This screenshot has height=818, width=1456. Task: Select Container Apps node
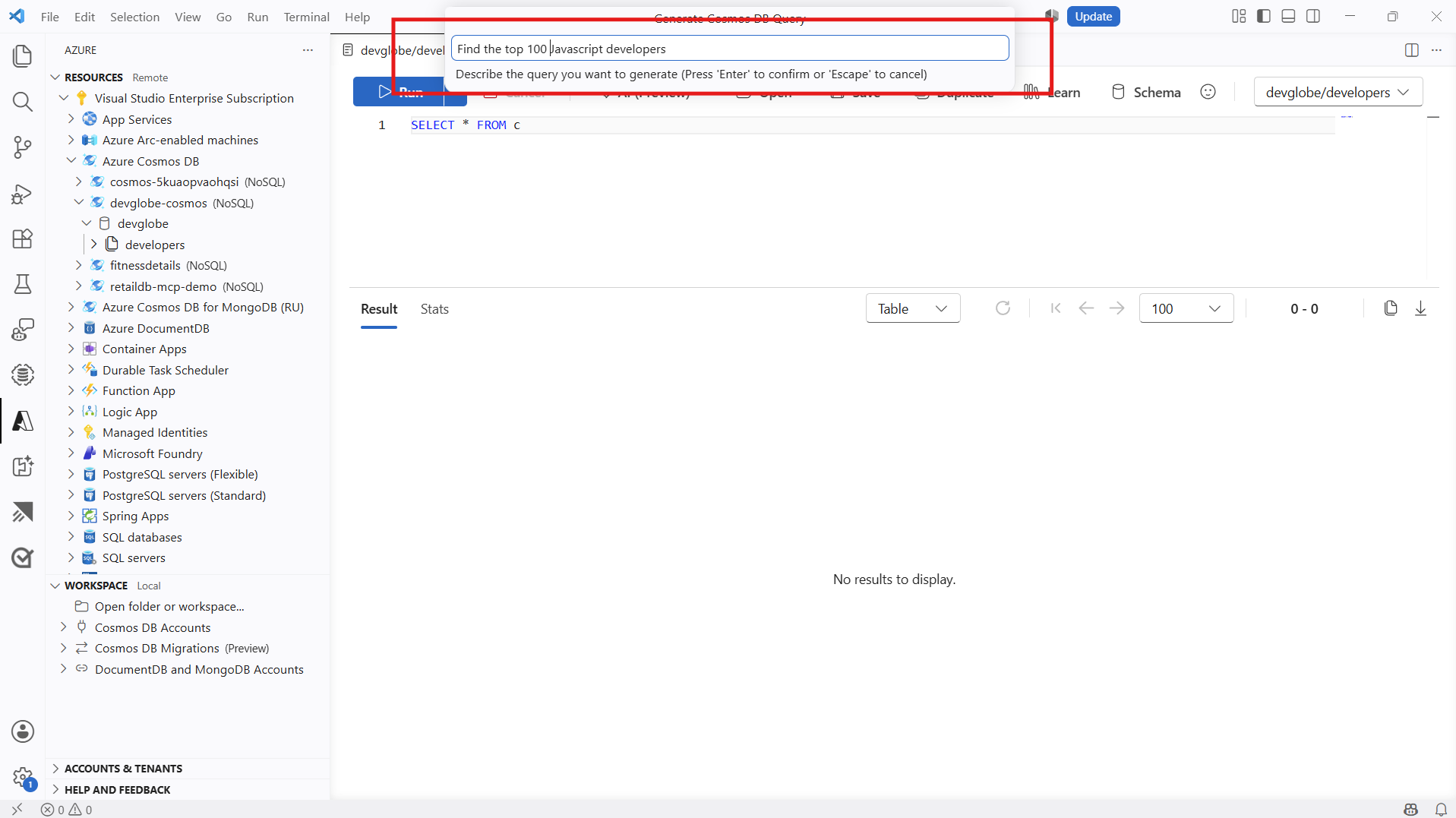(144, 349)
